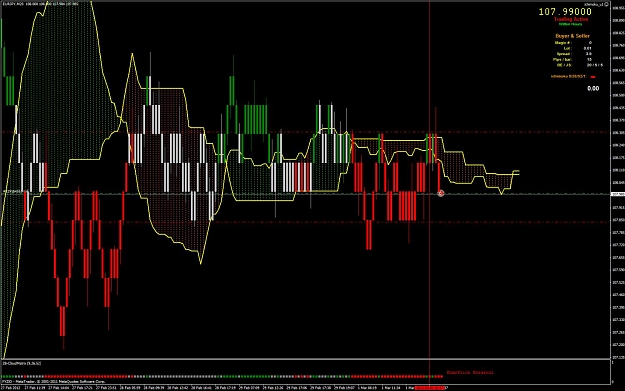Click the Ichimoku parameters label
625x391 pixels.
(x=569, y=77)
